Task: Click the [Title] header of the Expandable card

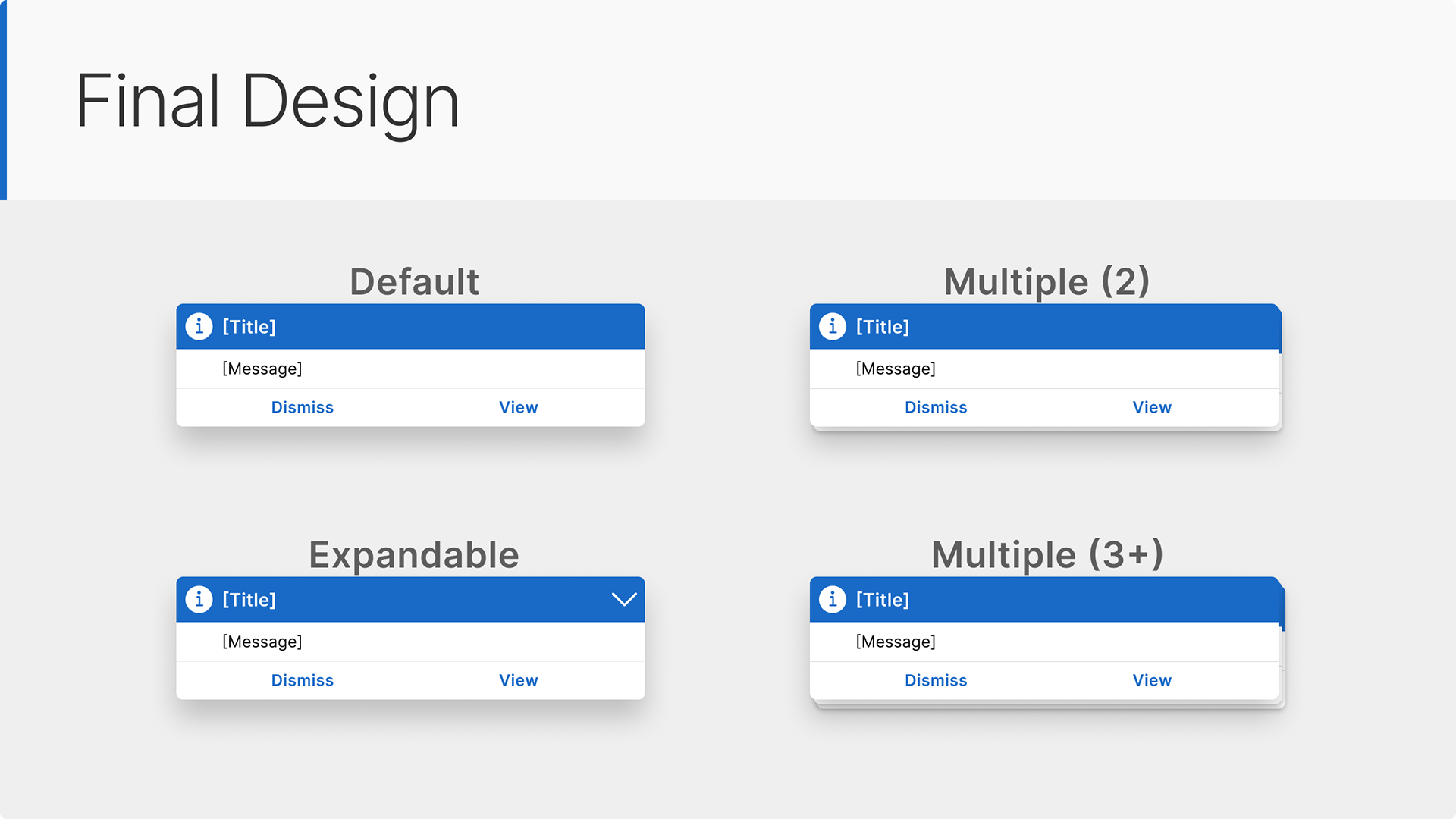Action: click(x=249, y=600)
